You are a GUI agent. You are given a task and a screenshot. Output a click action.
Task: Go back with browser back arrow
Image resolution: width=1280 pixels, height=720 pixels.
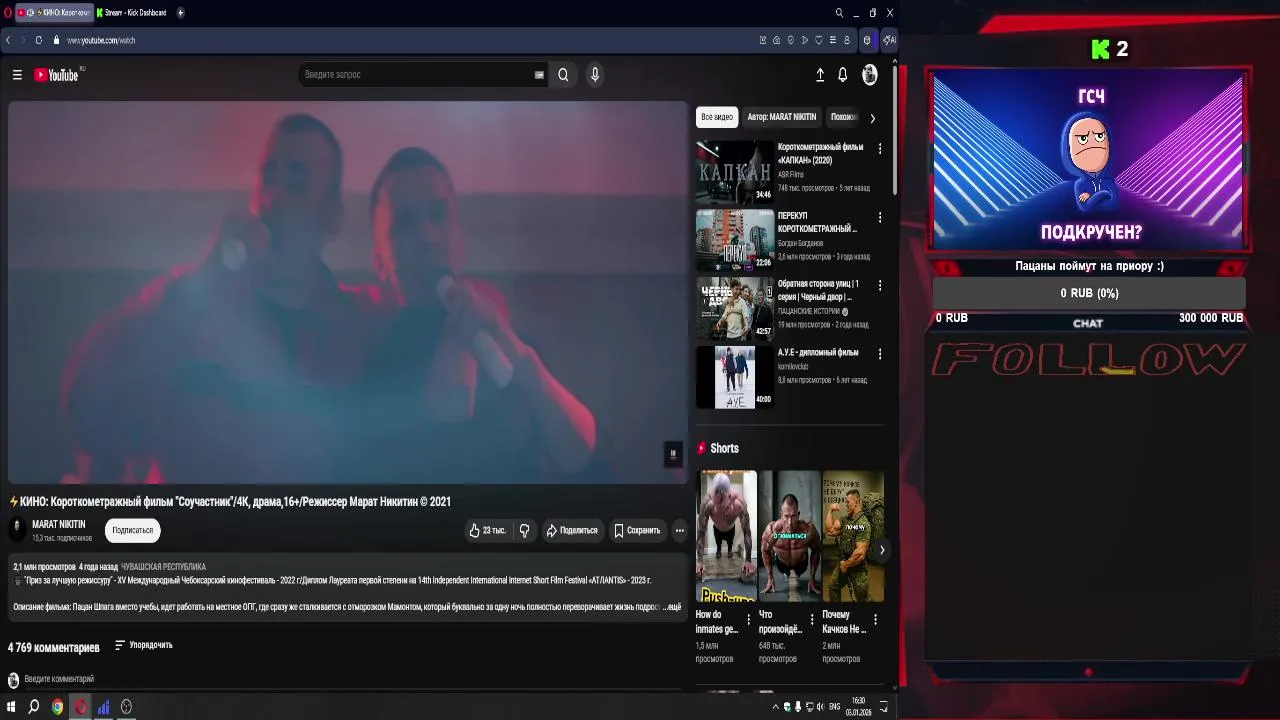[8, 40]
